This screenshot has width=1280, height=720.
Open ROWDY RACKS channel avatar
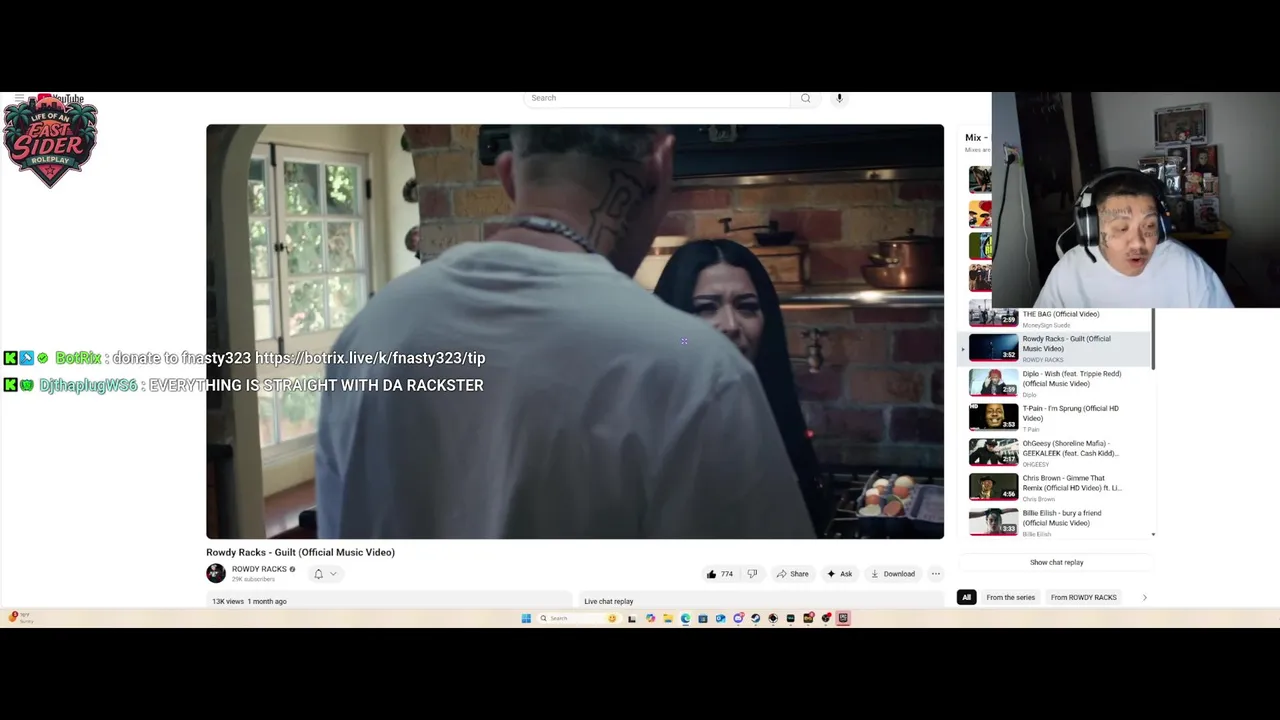[x=215, y=573]
